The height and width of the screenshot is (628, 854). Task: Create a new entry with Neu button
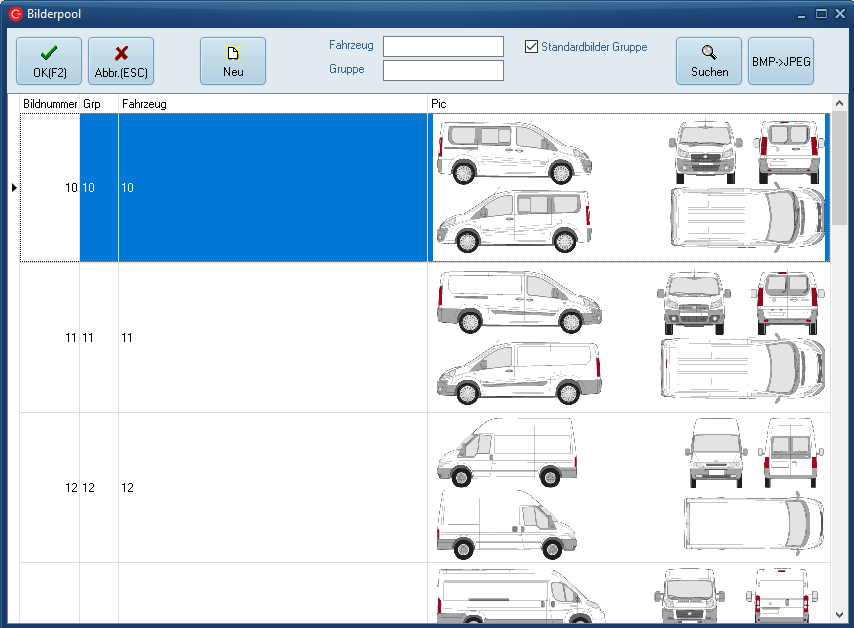(x=232, y=61)
